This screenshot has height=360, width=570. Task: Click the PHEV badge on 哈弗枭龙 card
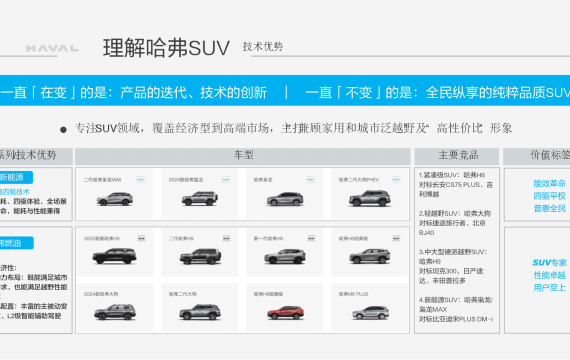tap(311, 180)
